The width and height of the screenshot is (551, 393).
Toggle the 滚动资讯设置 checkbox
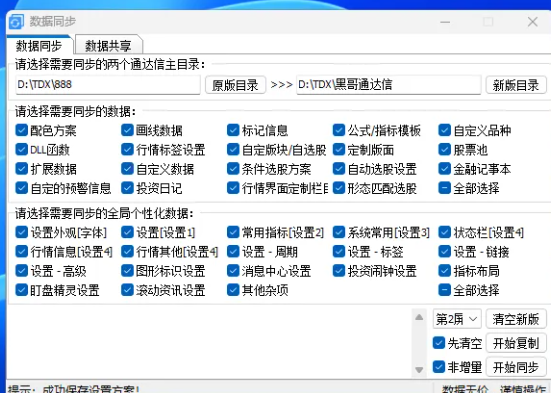click(127, 290)
